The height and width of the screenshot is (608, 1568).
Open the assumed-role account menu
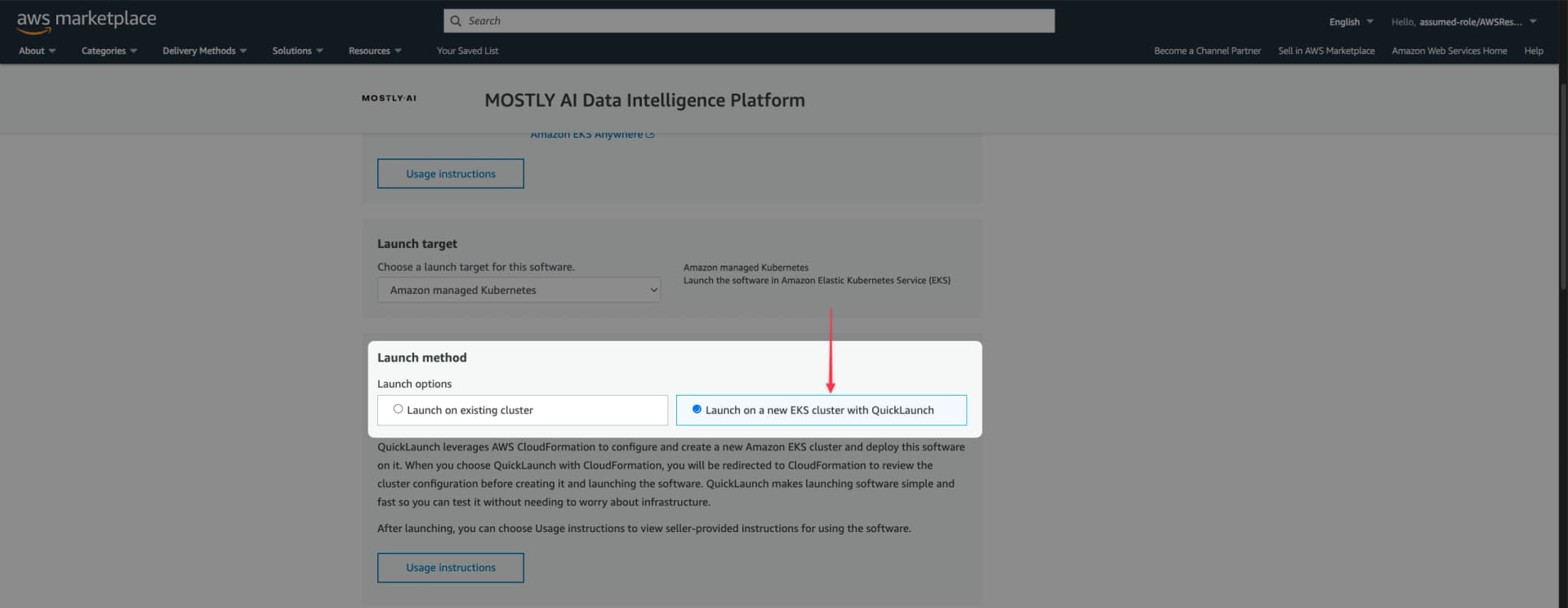point(1464,22)
